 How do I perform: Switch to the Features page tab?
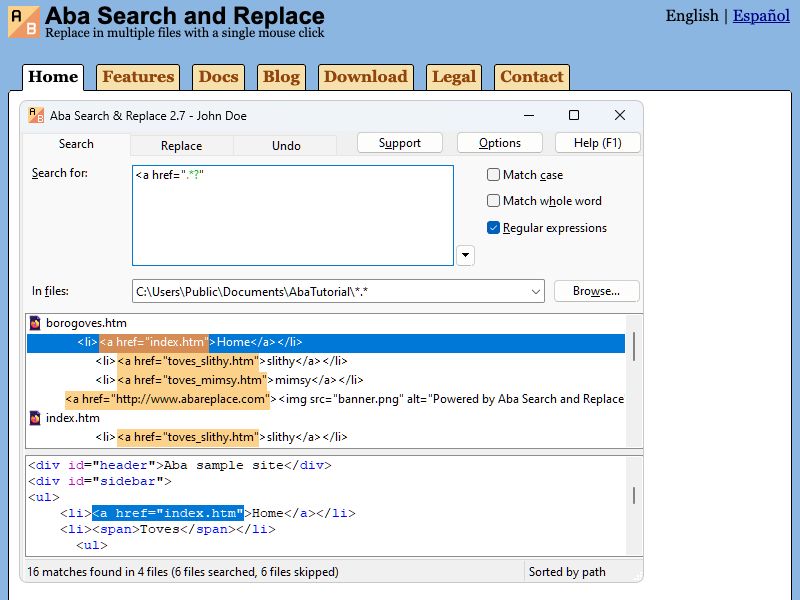137,77
